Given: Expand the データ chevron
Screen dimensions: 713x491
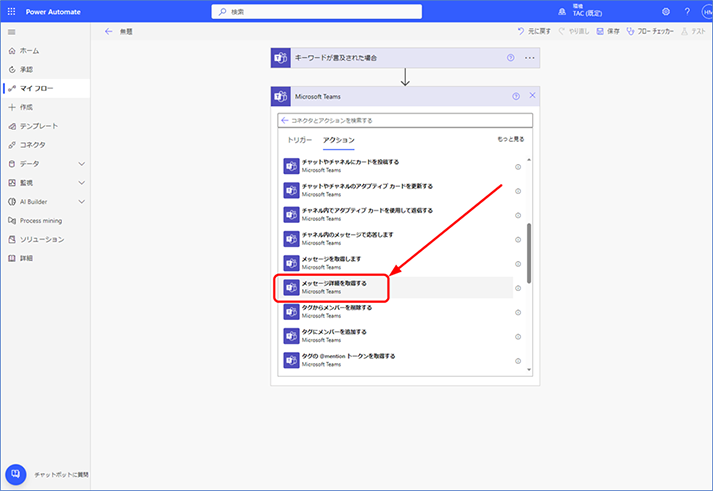Looking at the screenshot, I should (x=82, y=164).
